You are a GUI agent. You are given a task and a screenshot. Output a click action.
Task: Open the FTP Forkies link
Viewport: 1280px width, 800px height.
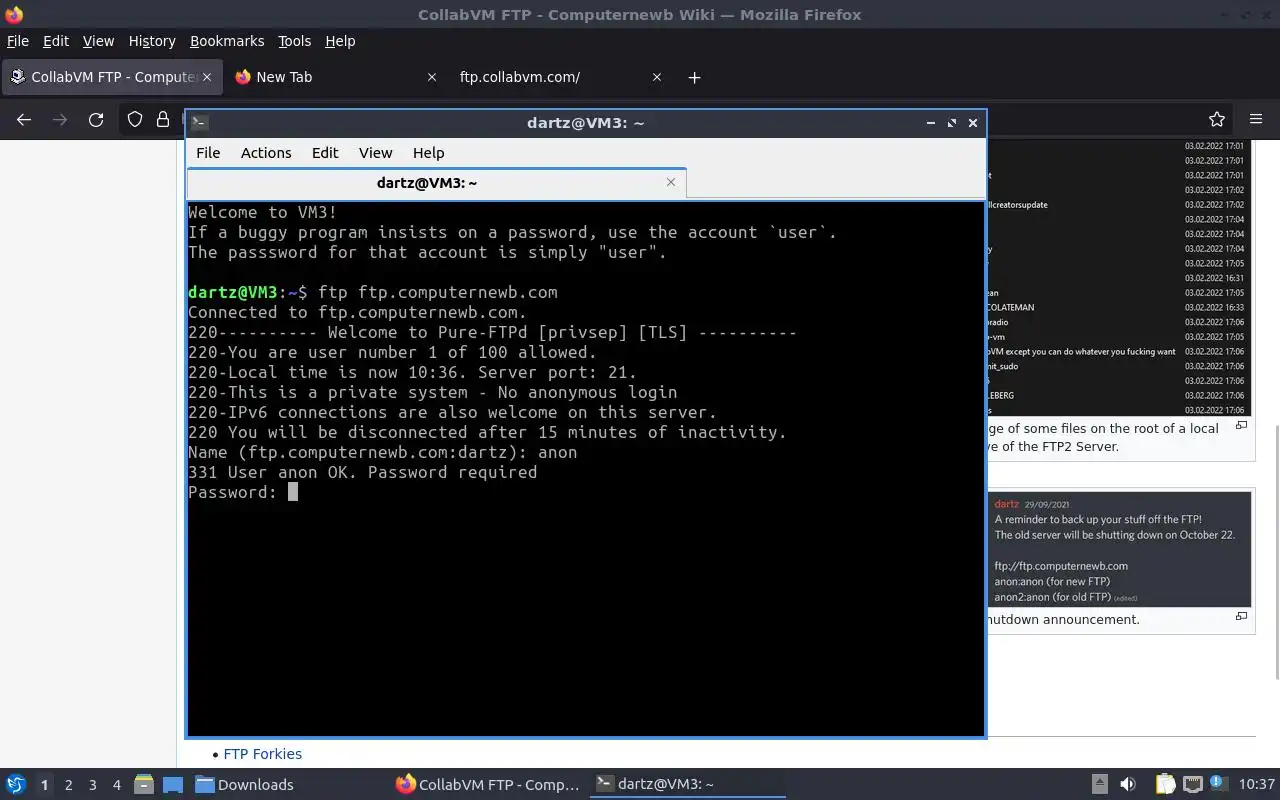point(263,754)
